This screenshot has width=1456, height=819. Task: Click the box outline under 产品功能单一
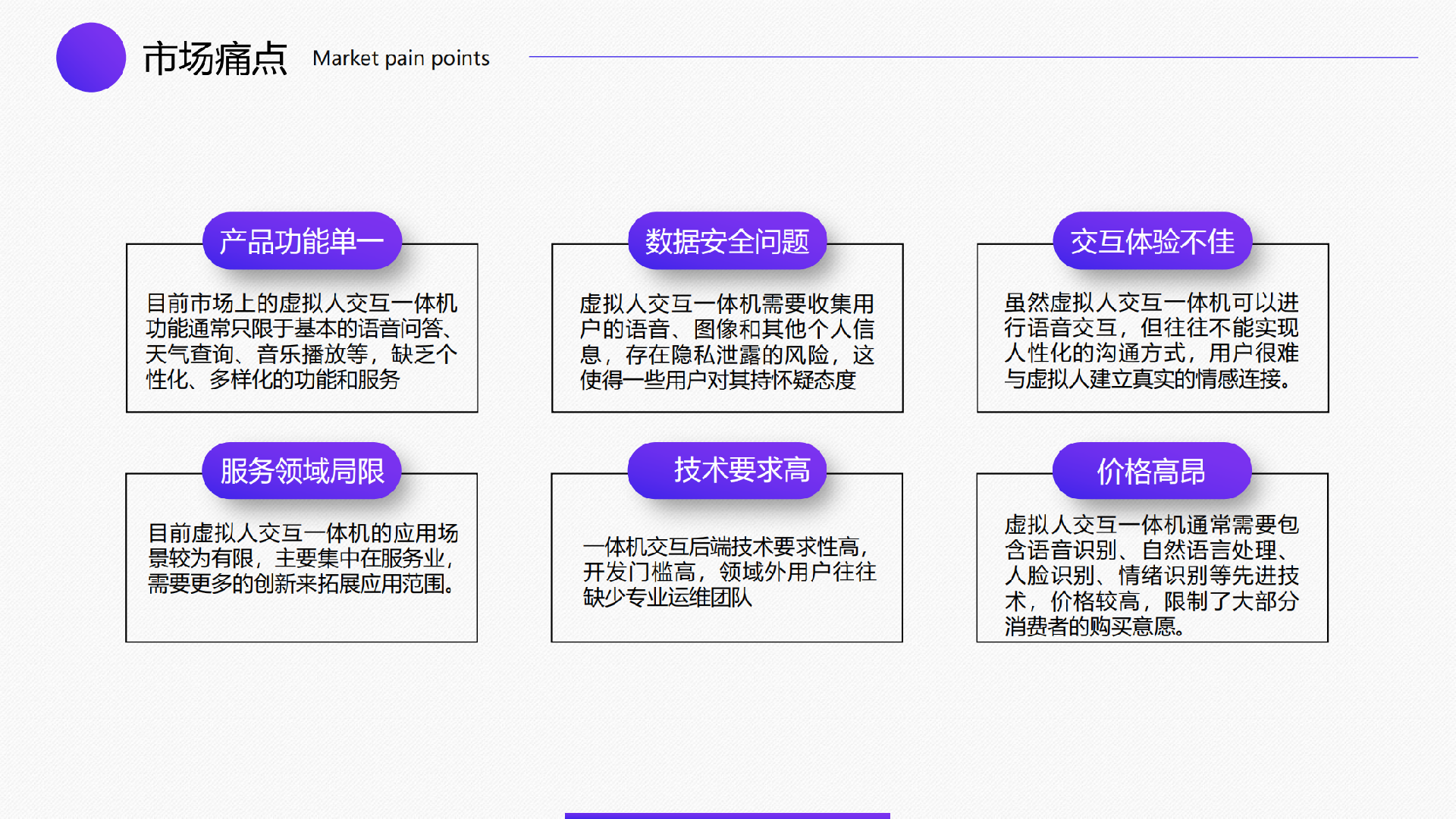click(x=302, y=412)
